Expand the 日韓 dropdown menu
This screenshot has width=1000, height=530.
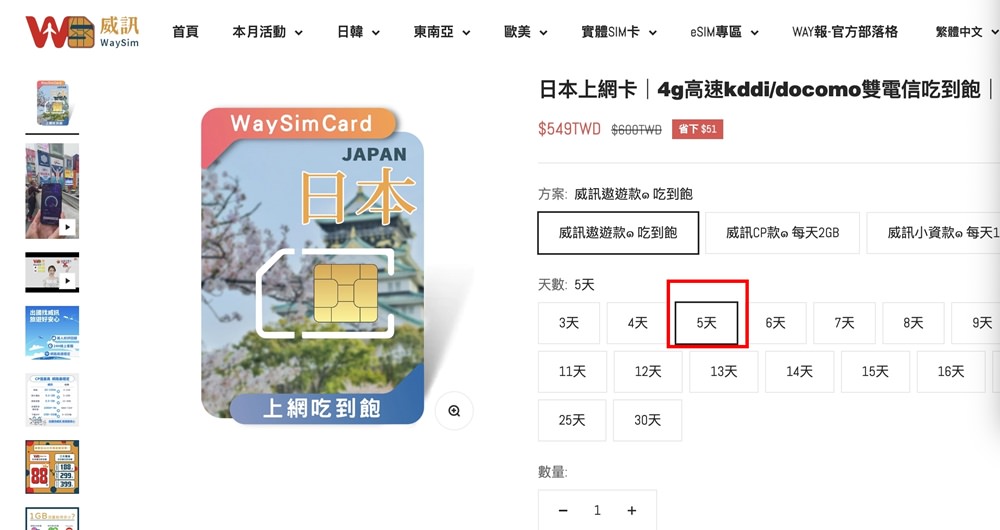pyautogui.click(x=358, y=32)
